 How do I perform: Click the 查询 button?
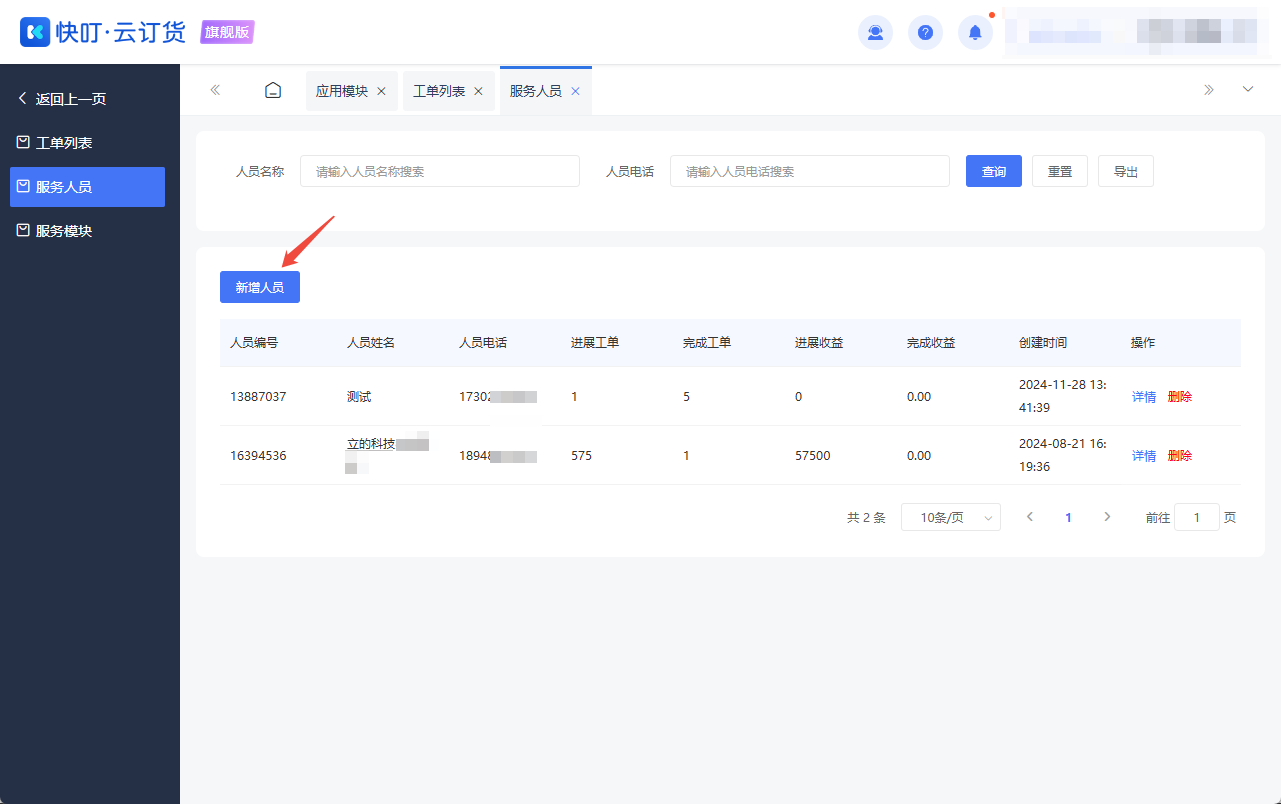coord(994,171)
